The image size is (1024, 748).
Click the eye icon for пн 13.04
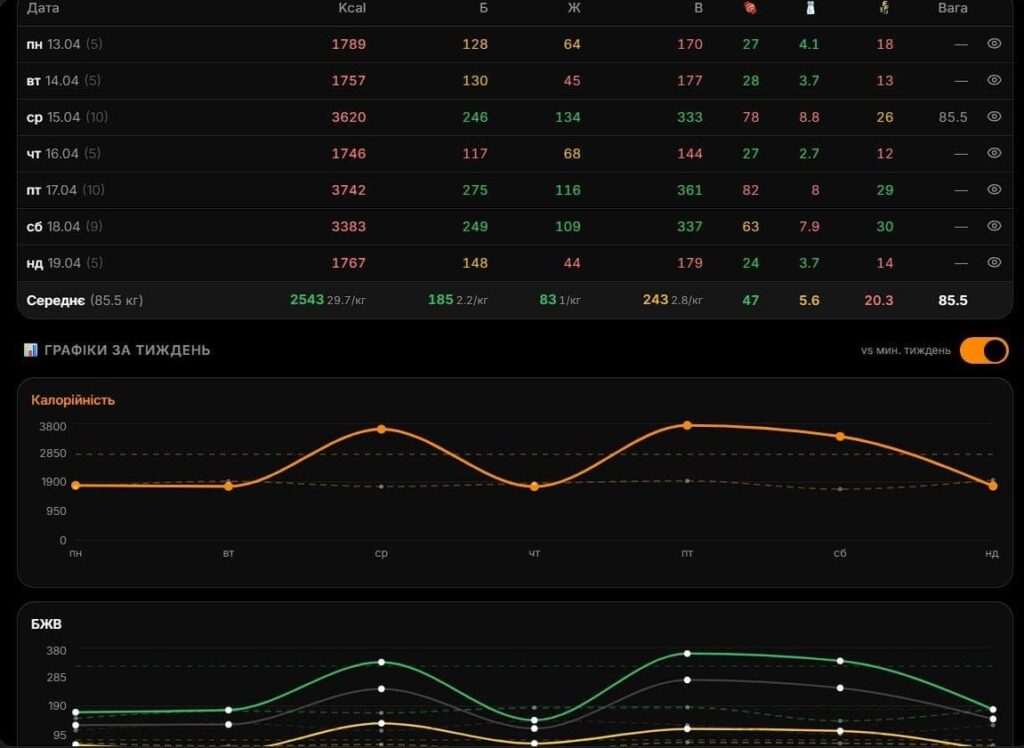994,44
